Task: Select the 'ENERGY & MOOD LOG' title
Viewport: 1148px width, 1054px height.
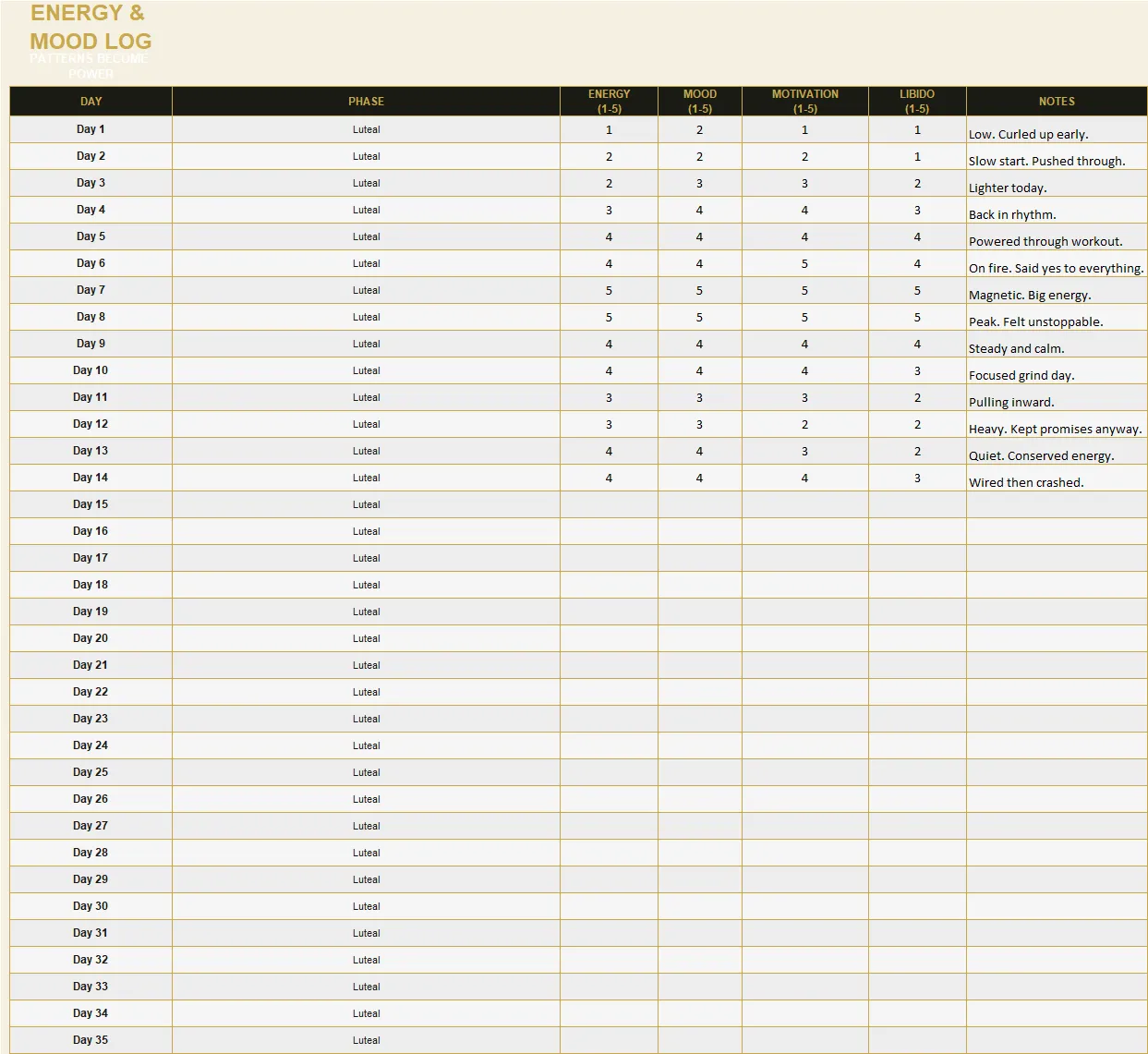Action: [x=91, y=27]
